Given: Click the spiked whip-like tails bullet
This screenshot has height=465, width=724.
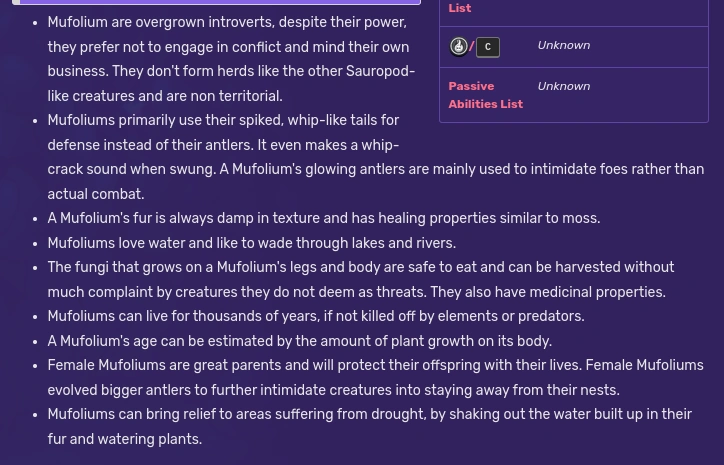Looking at the screenshot, I should [x=223, y=120].
